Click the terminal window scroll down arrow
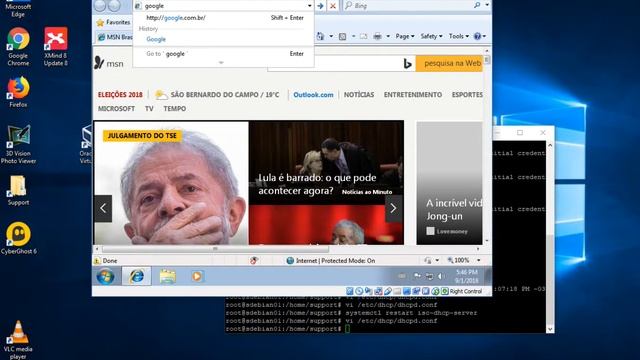Viewport: 640px width, 360px height. click(x=550, y=329)
